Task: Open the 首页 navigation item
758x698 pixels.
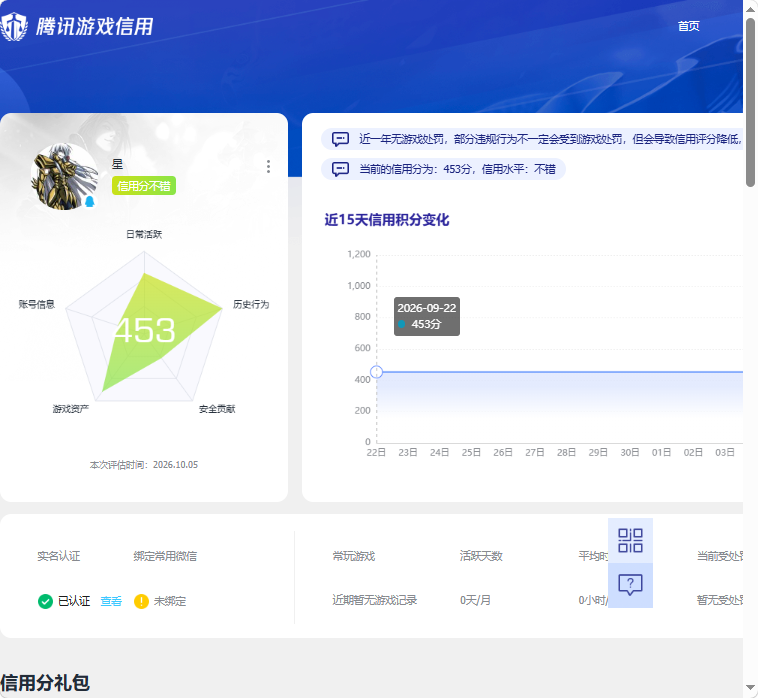Action: point(688,26)
